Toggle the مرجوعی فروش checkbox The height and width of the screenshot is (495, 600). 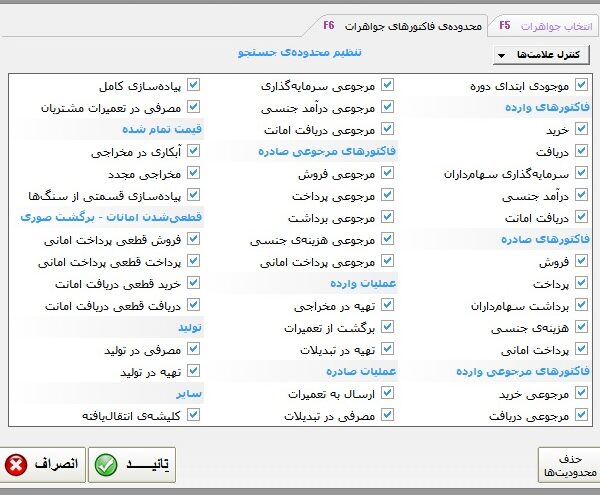[x=387, y=173]
